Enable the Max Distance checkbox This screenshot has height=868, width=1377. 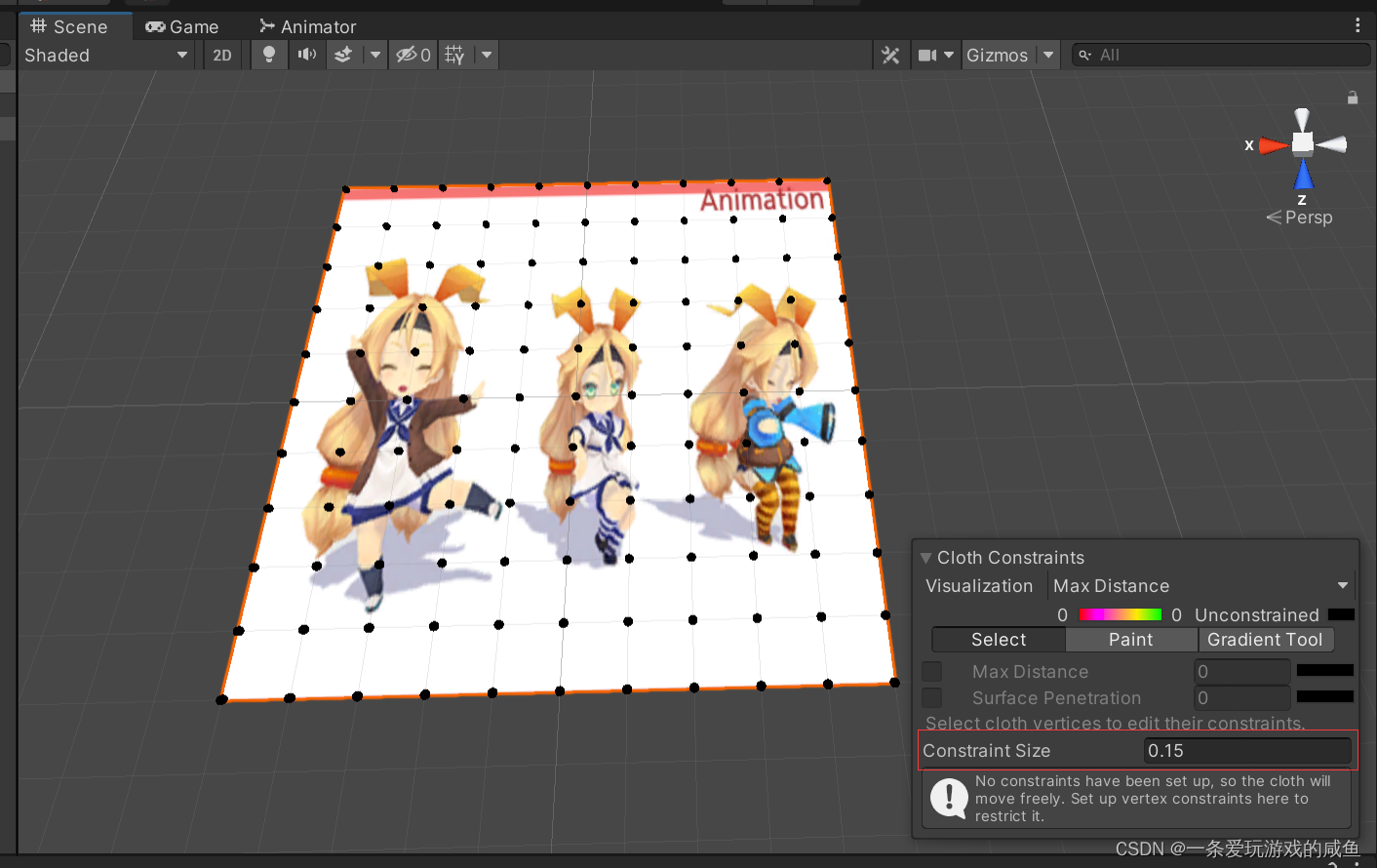coord(932,672)
